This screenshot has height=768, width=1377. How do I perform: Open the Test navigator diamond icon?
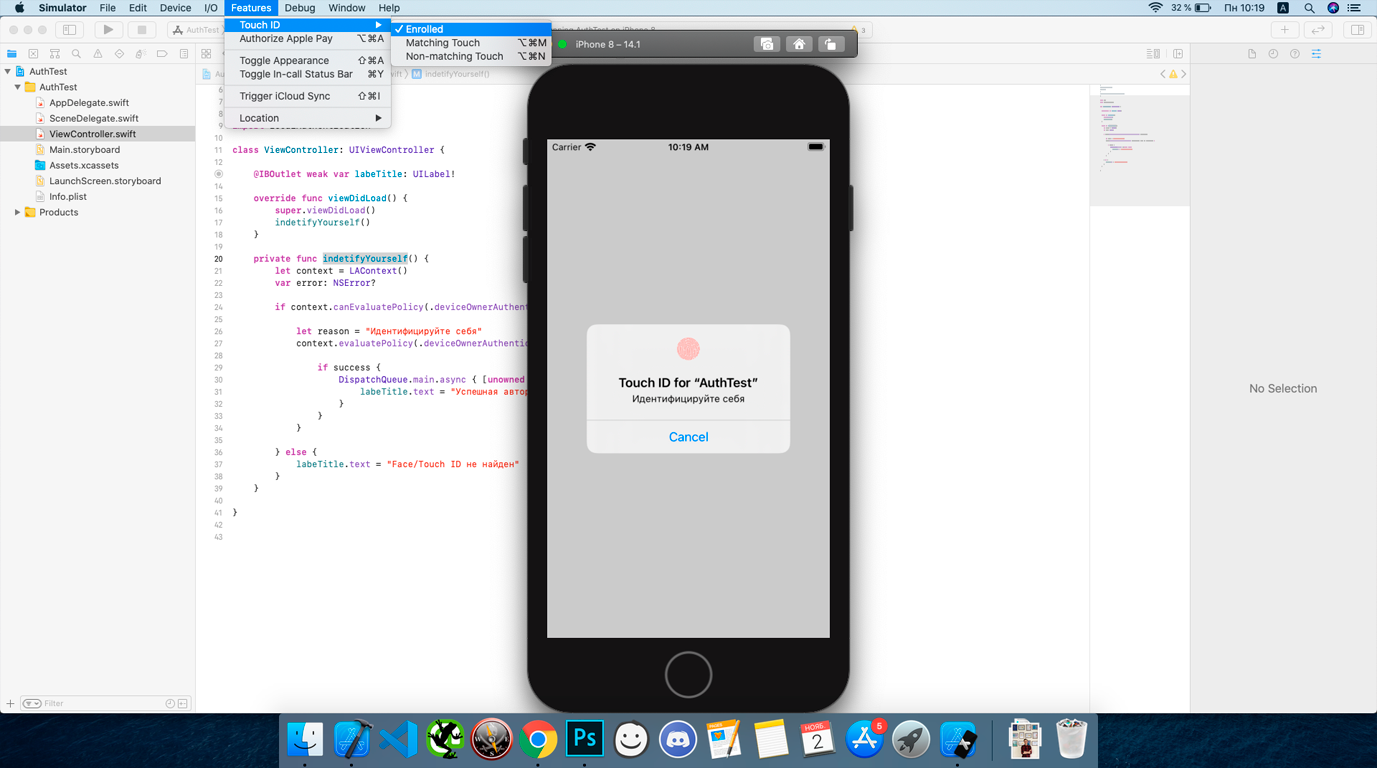[x=119, y=54]
